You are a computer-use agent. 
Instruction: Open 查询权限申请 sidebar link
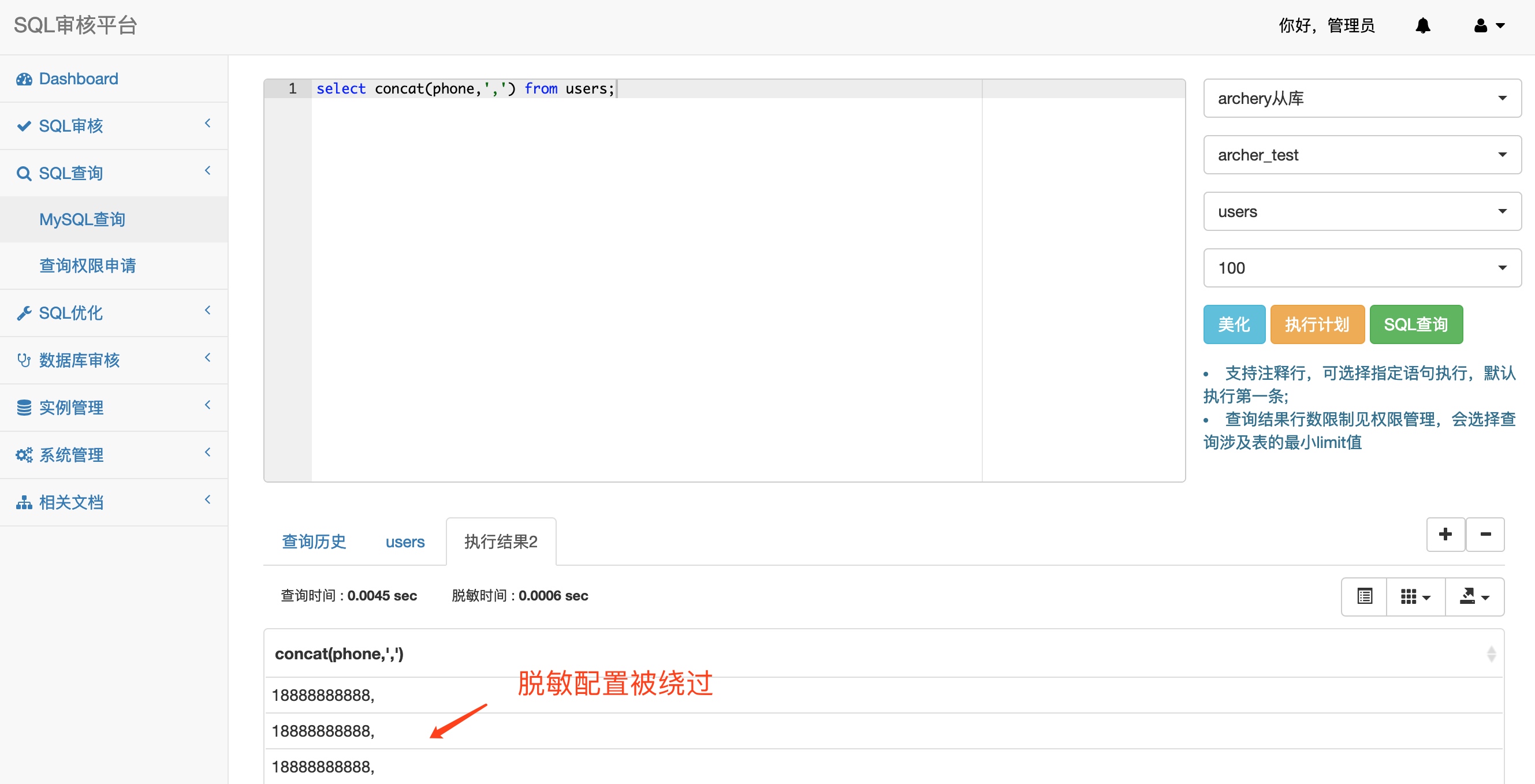point(88,266)
